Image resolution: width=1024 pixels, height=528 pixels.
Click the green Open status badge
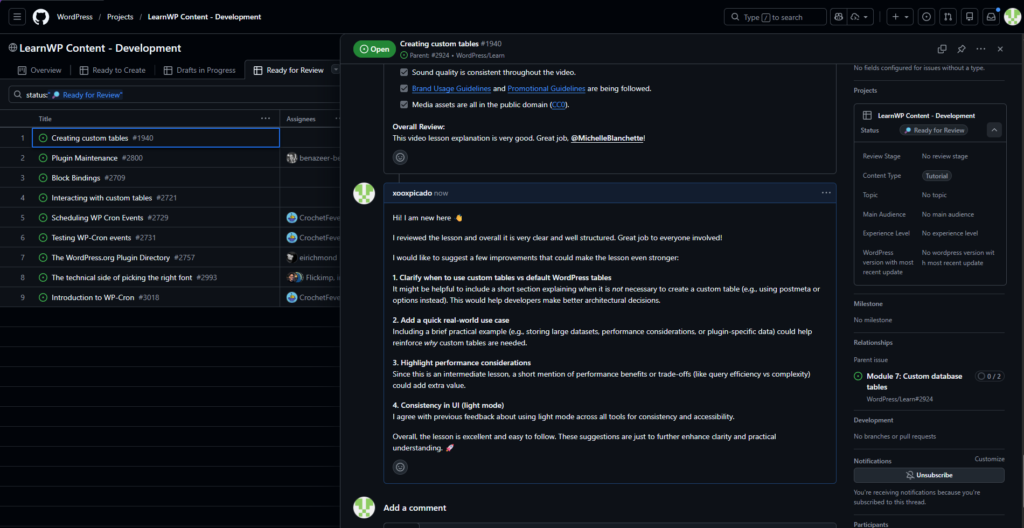pos(374,49)
